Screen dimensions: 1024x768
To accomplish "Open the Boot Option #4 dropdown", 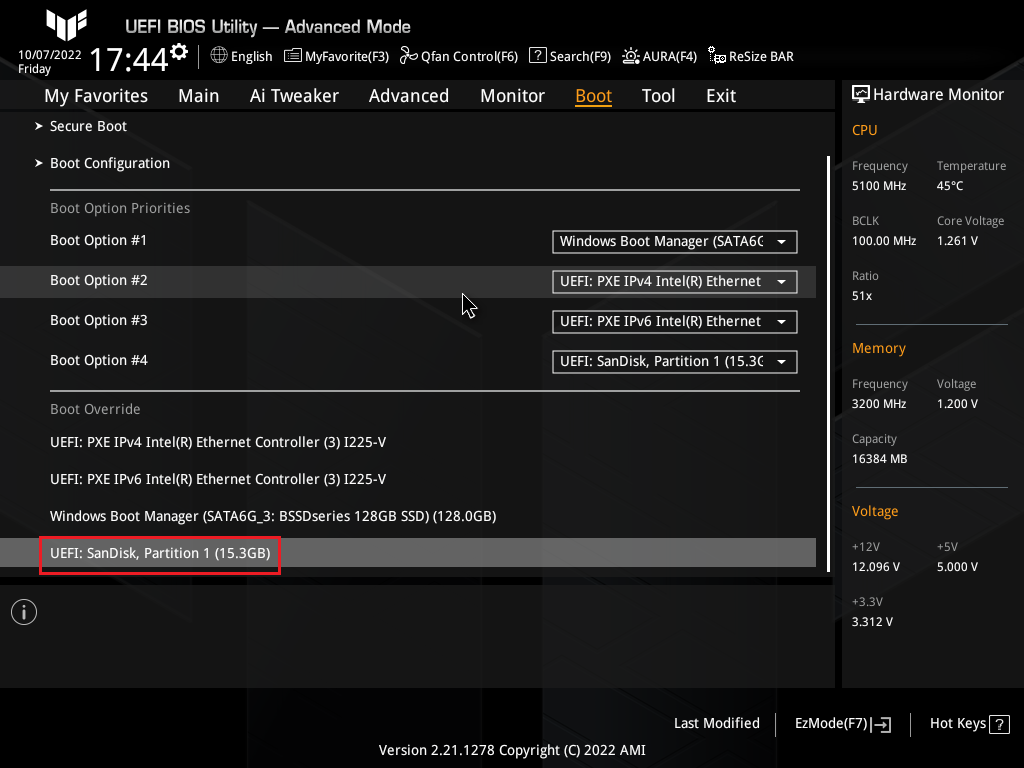I will click(x=675, y=361).
